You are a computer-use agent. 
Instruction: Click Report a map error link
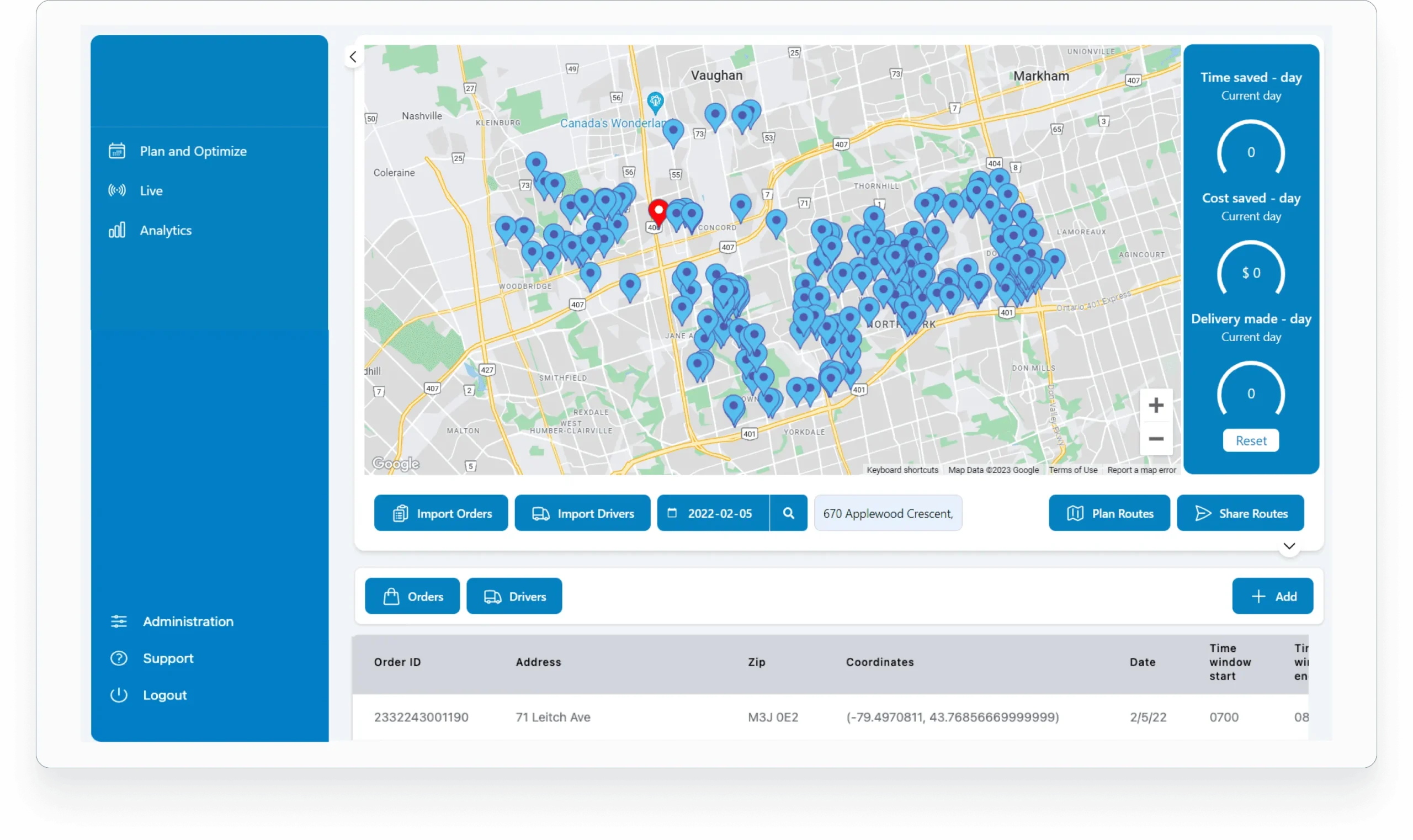pyautogui.click(x=1141, y=470)
